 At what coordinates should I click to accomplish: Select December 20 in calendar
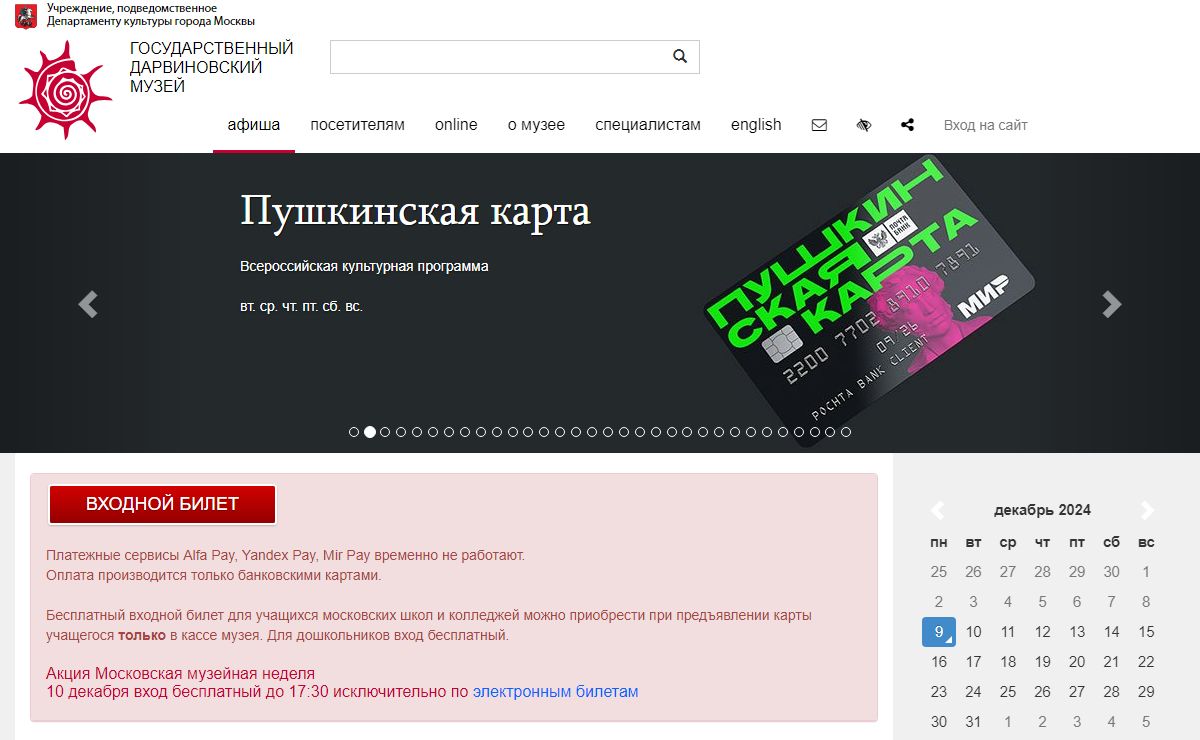click(1077, 662)
